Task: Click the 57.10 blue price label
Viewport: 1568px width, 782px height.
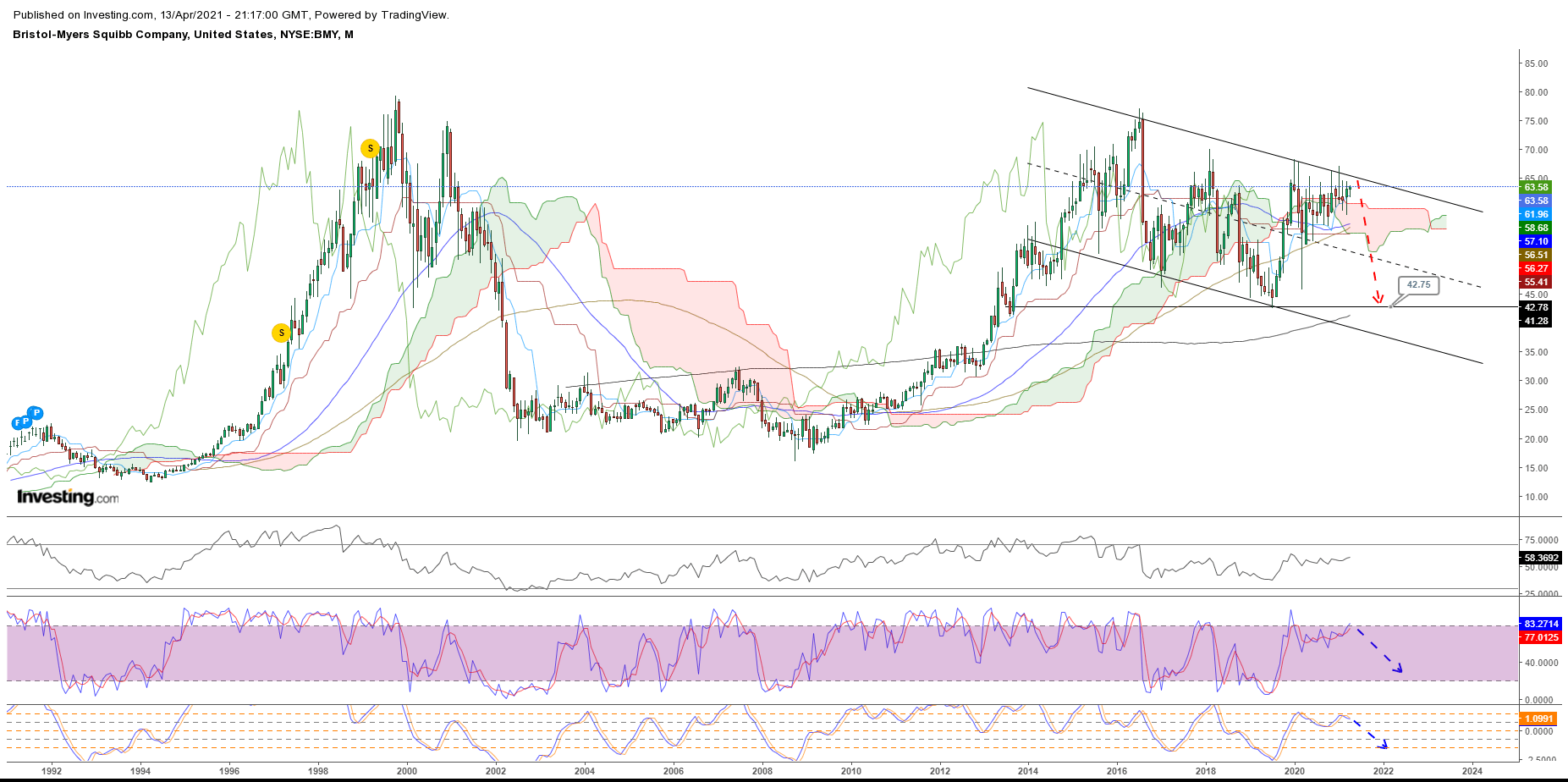Action: pos(1536,241)
